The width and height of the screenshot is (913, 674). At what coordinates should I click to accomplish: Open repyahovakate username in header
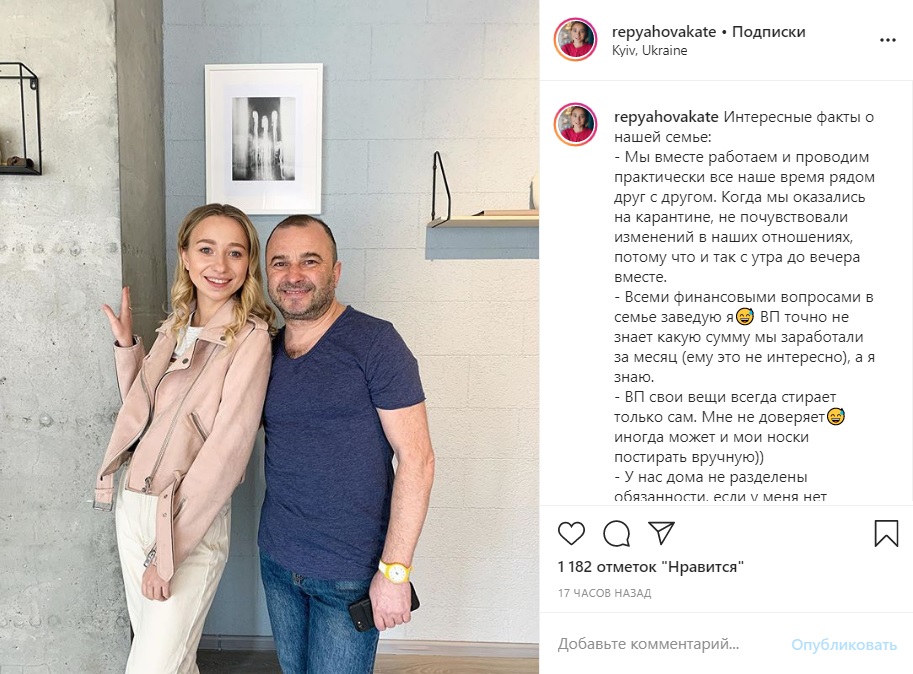[664, 31]
